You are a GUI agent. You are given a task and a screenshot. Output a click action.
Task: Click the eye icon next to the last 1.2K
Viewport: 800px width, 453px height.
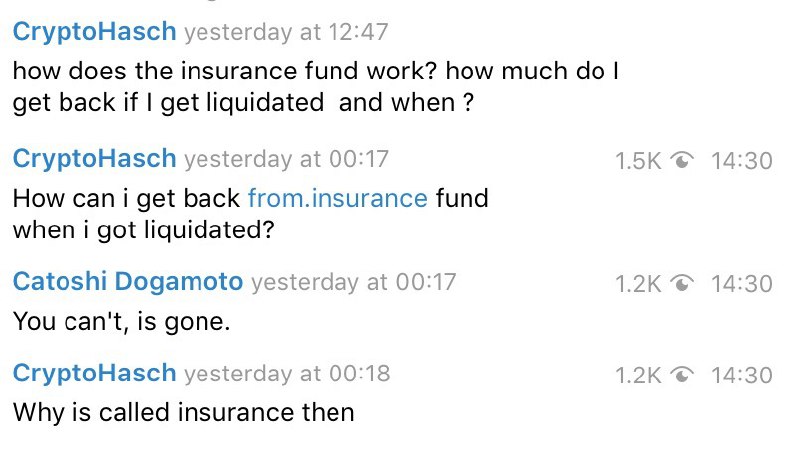pyautogui.click(x=682, y=375)
